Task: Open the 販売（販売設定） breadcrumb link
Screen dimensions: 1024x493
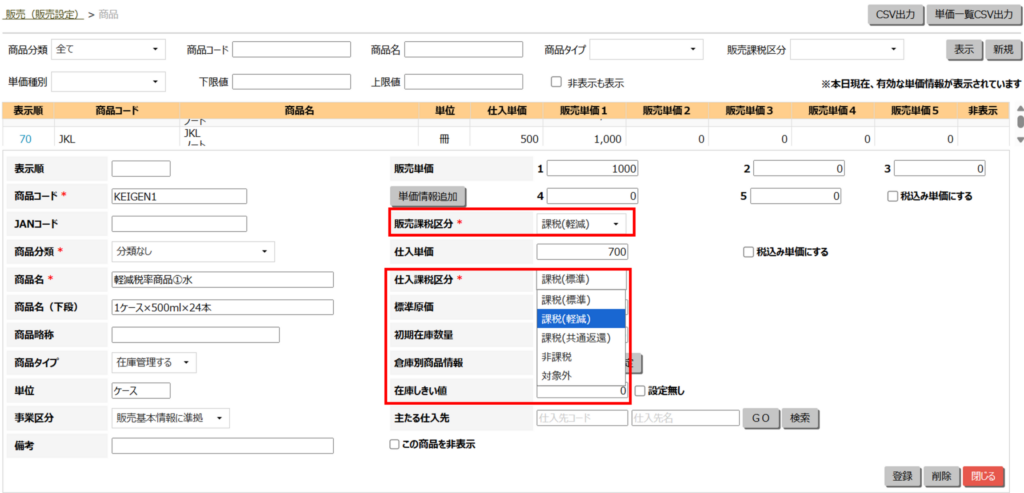Action: [43, 15]
